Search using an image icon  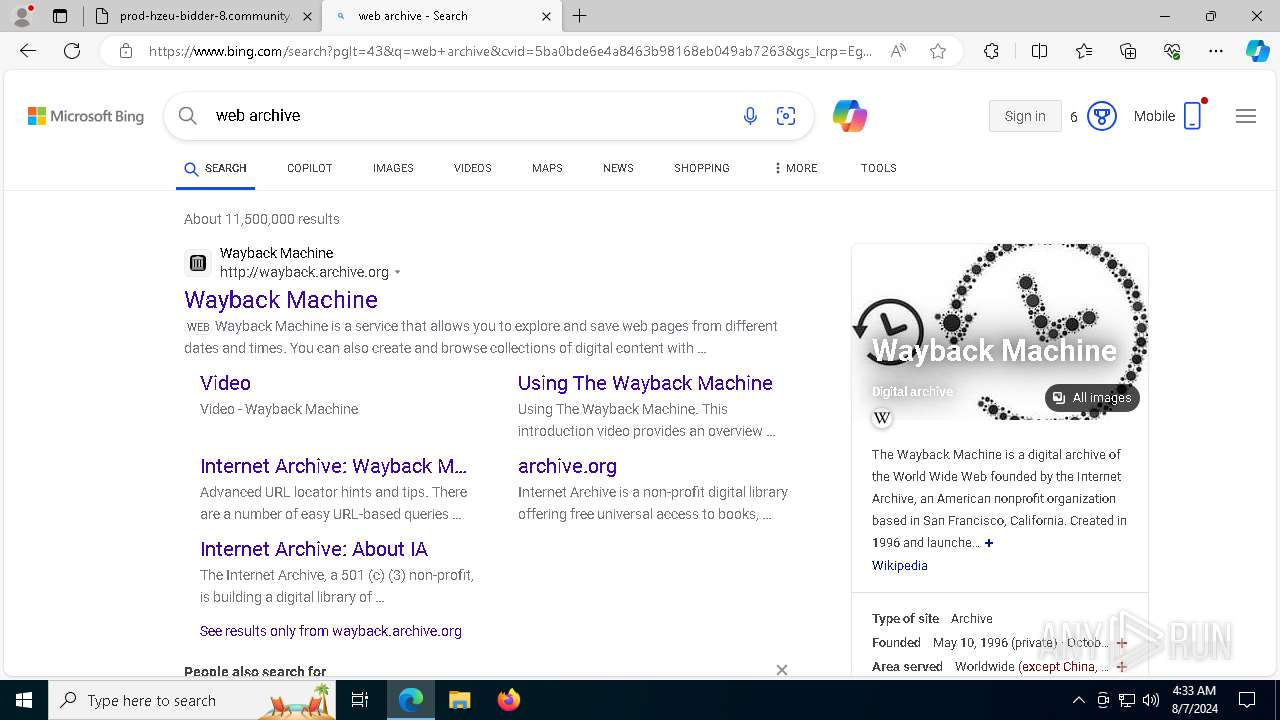[786, 116]
